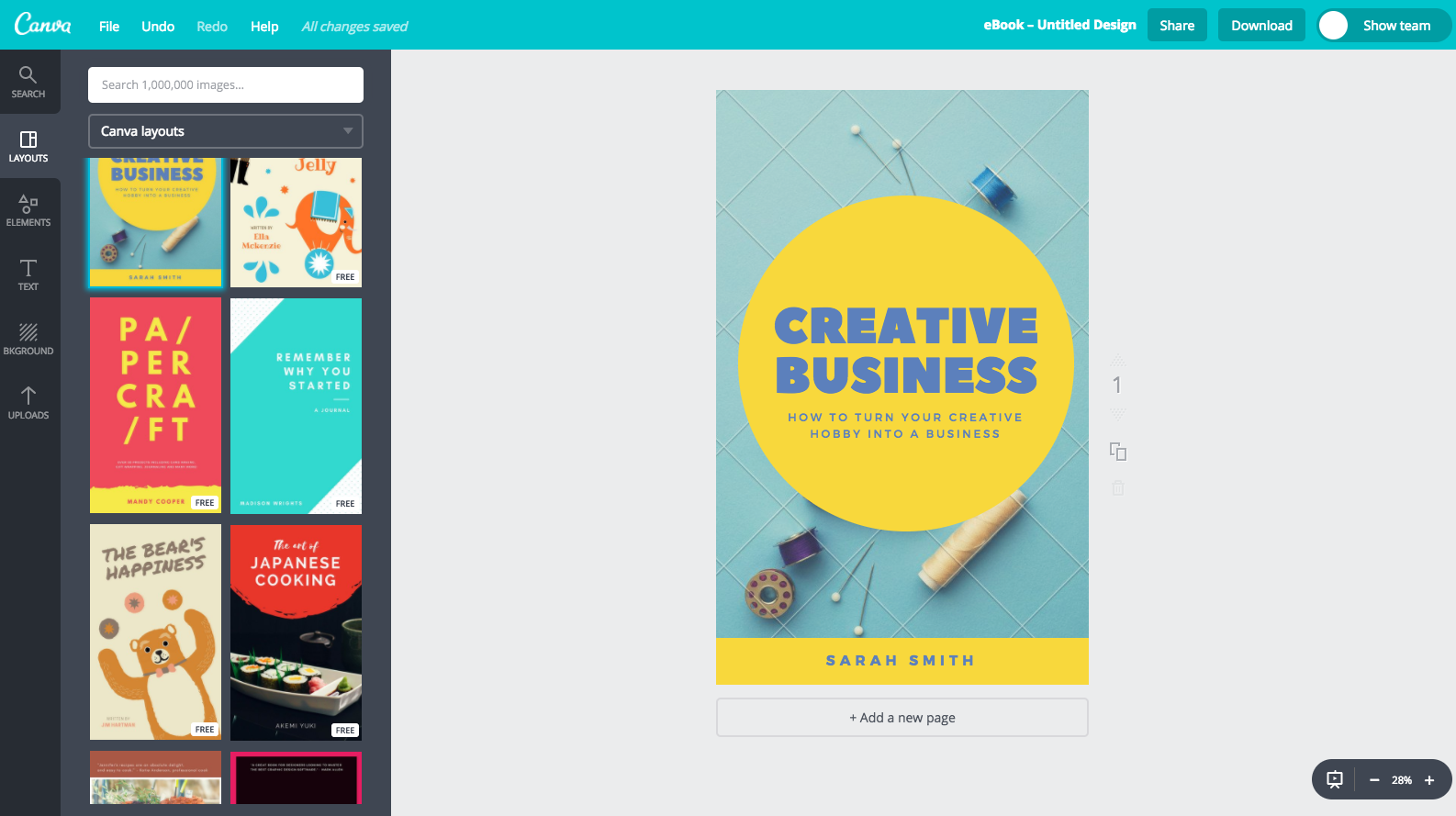Open the Help menu
The width and height of the screenshot is (1456, 816).
click(x=264, y=27)
